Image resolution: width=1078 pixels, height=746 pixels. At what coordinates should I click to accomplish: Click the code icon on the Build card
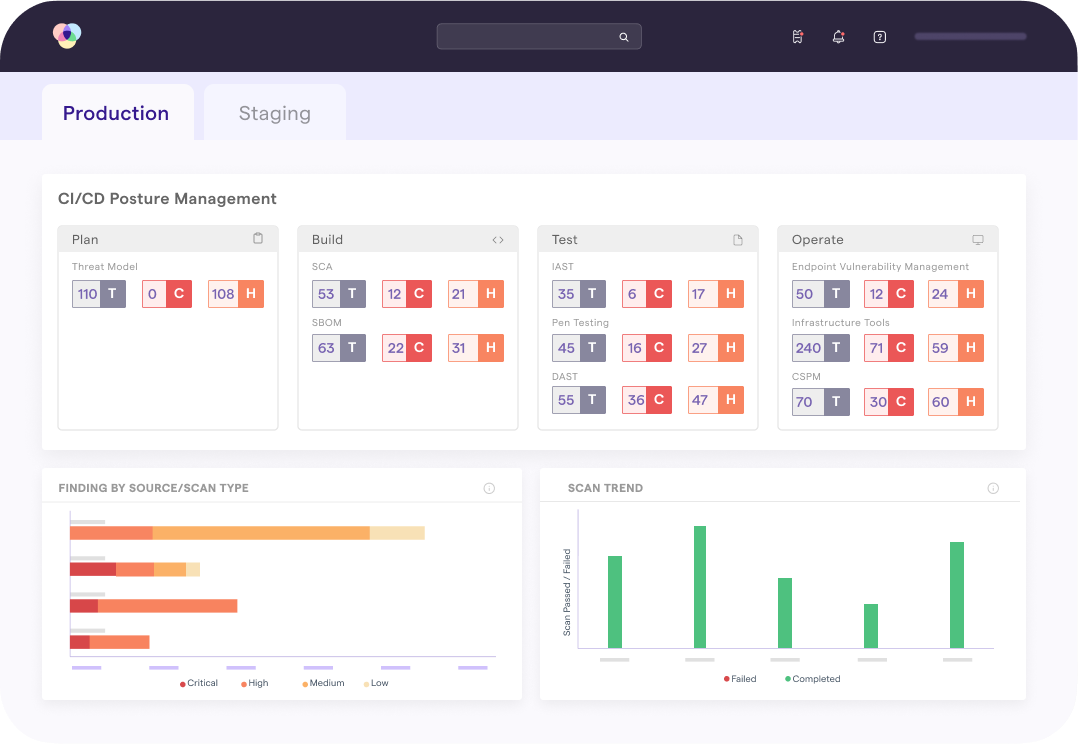(497, 239)
